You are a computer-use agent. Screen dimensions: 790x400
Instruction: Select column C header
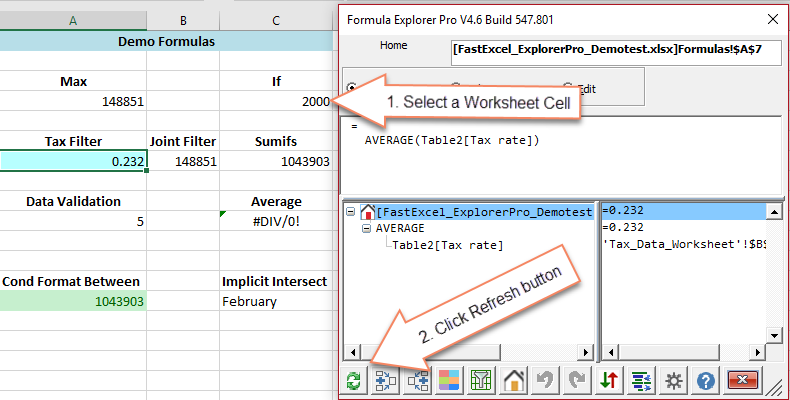click(x=276, y=21)
